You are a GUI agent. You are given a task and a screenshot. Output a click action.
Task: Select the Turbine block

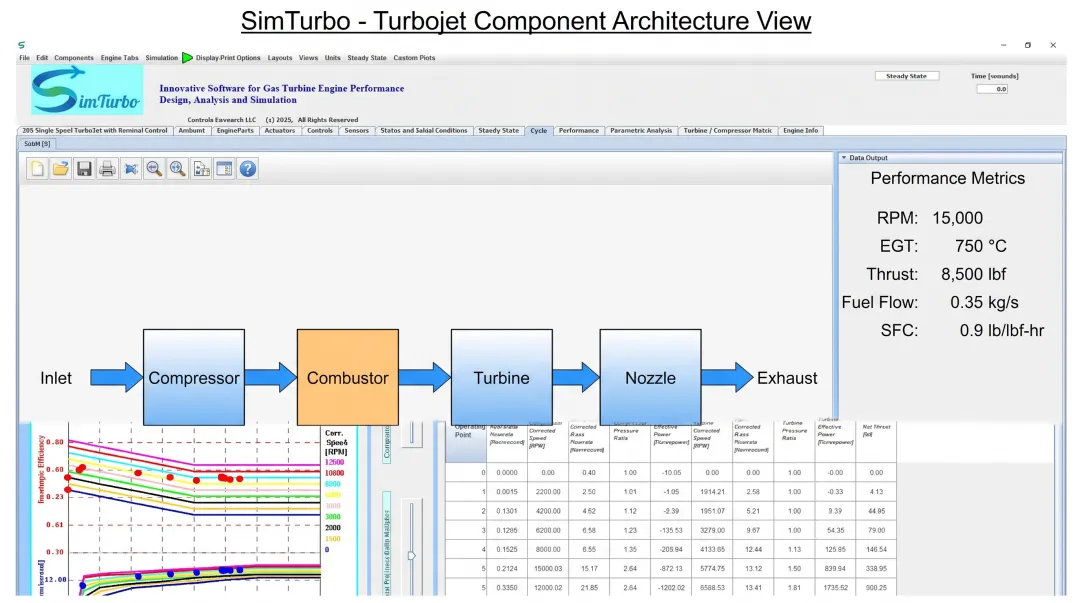pos(501,377)
